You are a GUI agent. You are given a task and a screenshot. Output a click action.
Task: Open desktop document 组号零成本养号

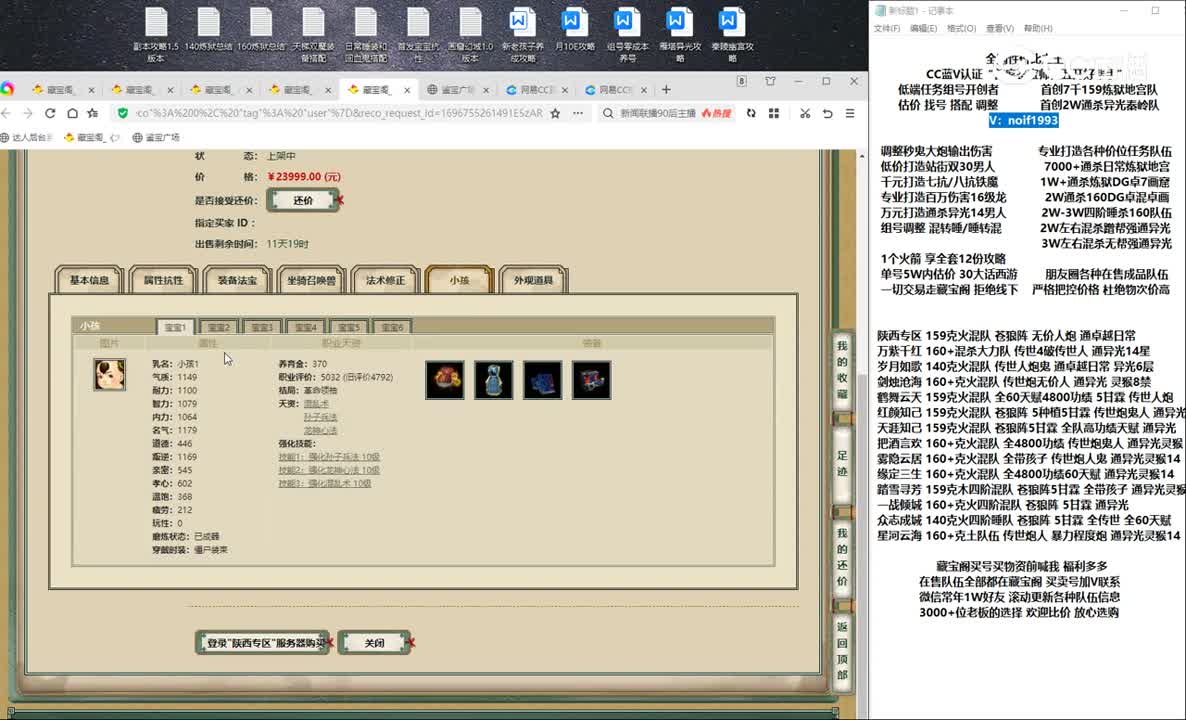(627, 35)
